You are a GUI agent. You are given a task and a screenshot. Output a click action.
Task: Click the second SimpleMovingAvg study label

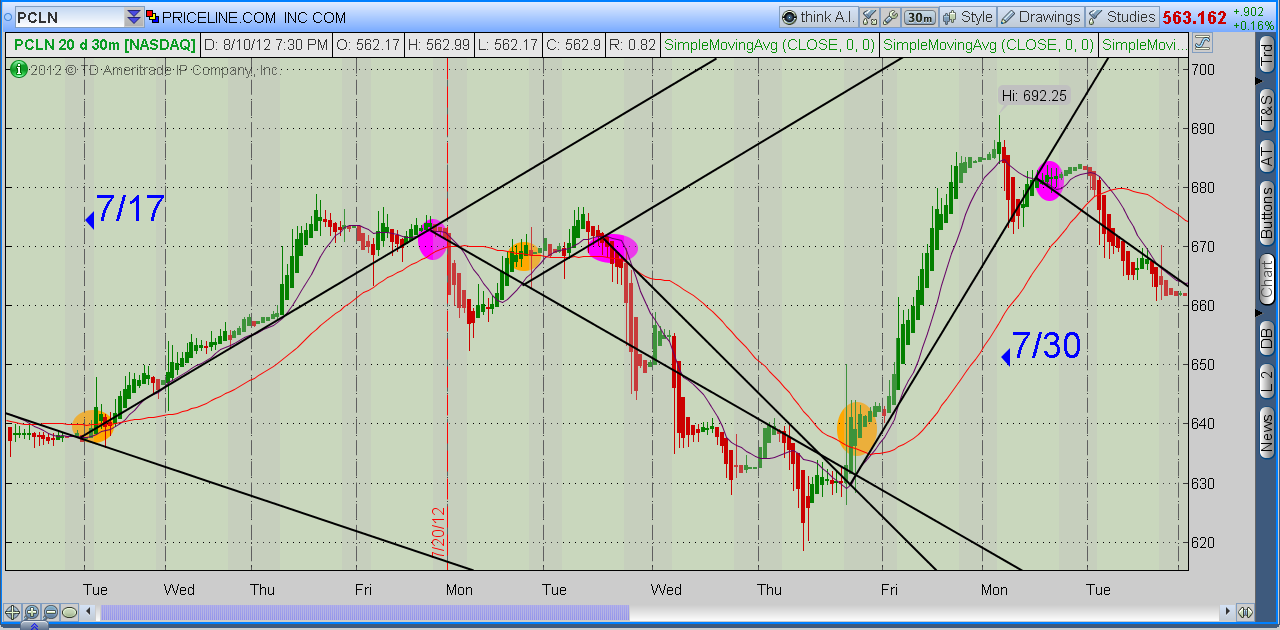(988, 44)
